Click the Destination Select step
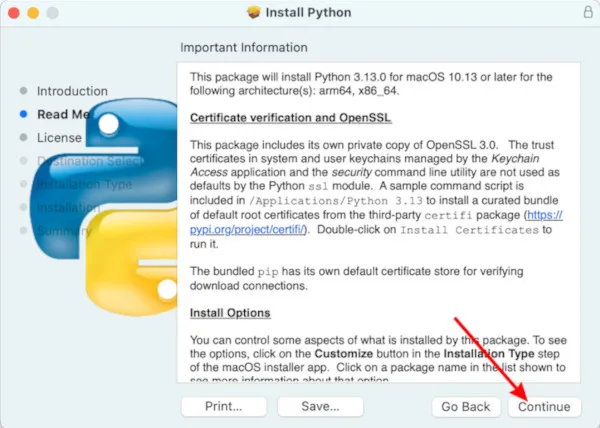The image size is (600, 428). click(x=90, y=161)
